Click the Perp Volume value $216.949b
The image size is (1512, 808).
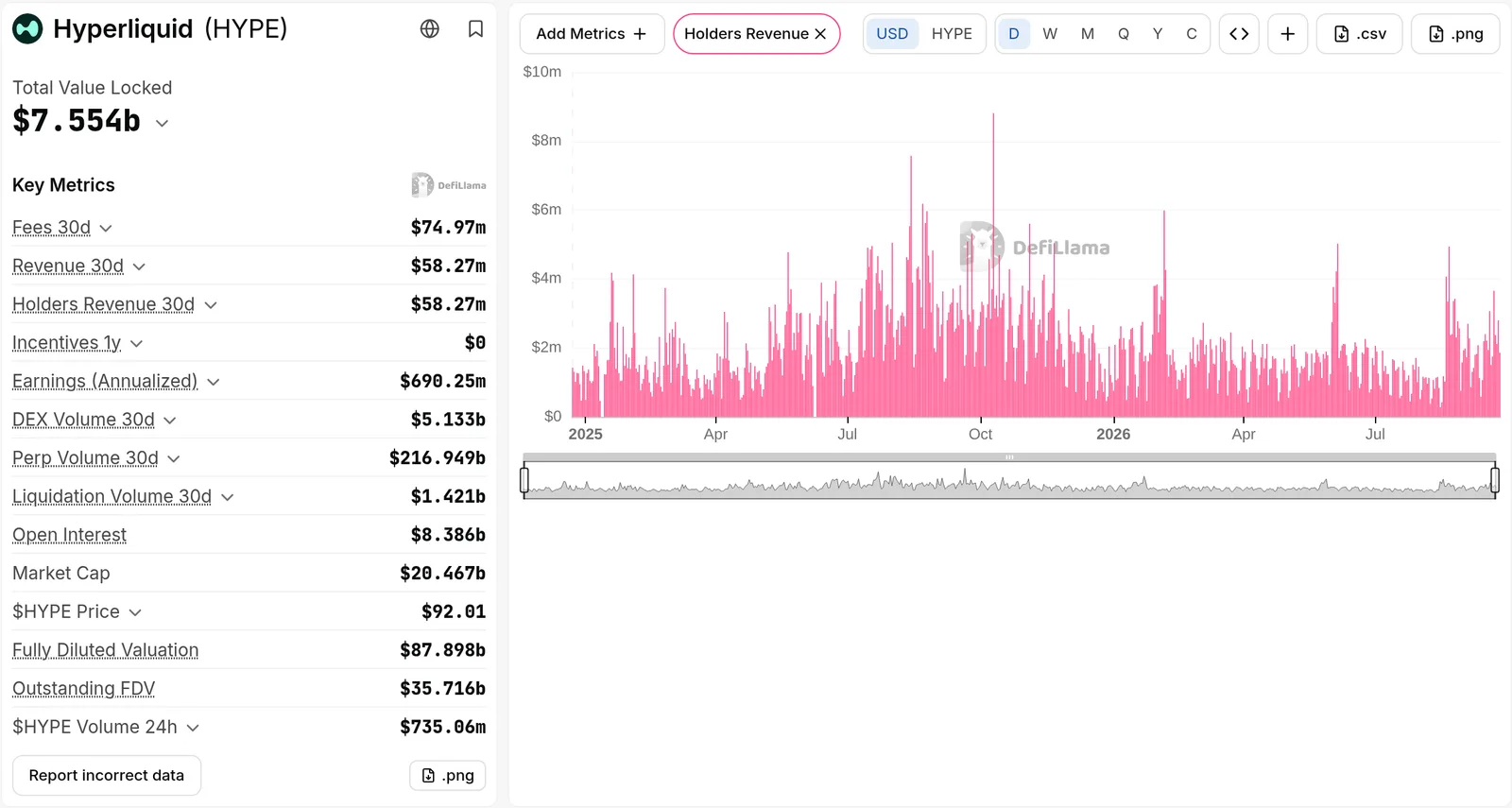point(438,458)
